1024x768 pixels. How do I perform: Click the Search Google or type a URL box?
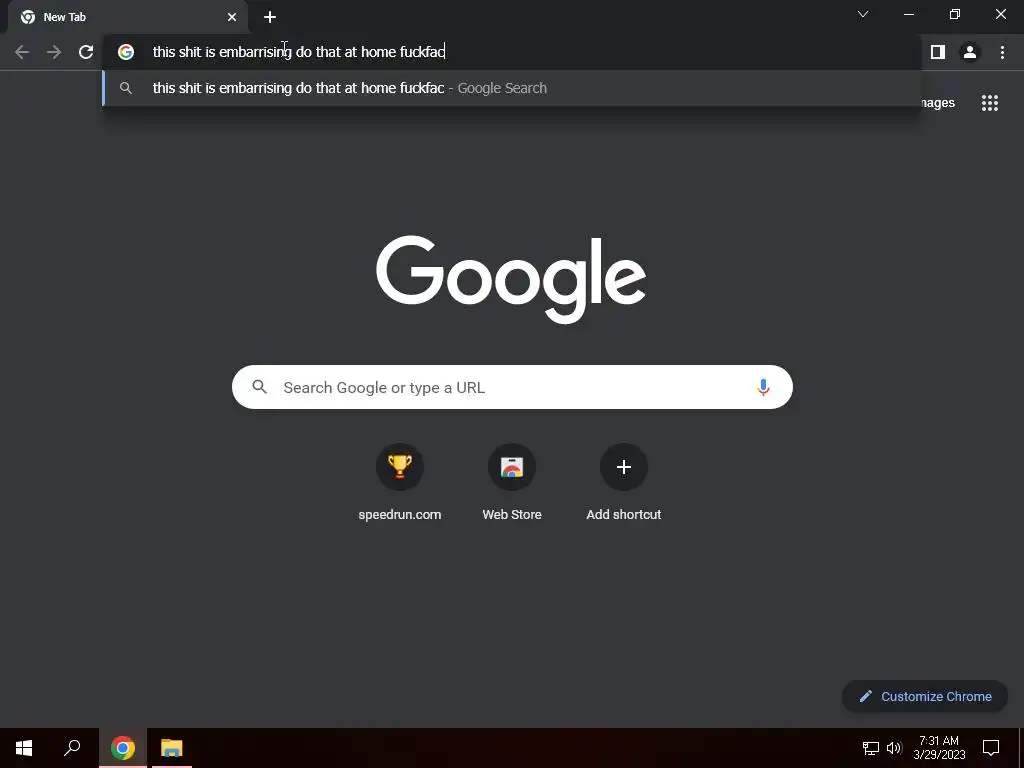(x=512, y=387)
